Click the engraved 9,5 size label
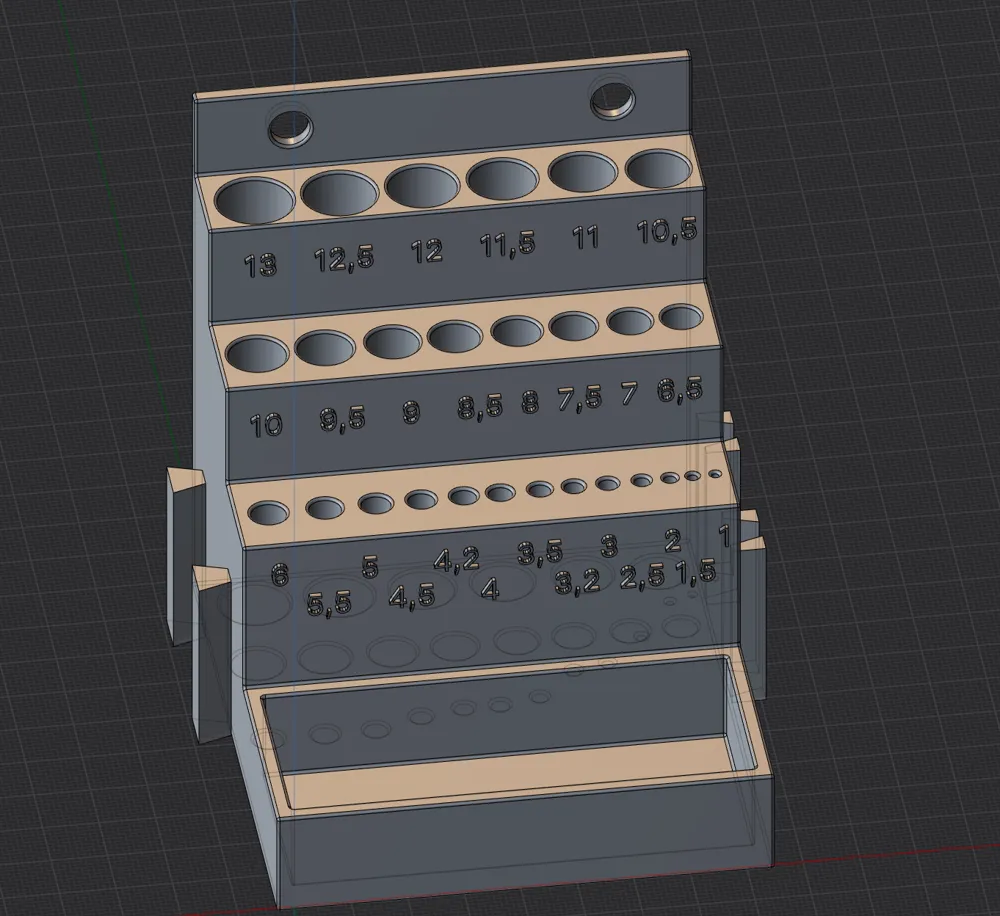 (342, 420)
